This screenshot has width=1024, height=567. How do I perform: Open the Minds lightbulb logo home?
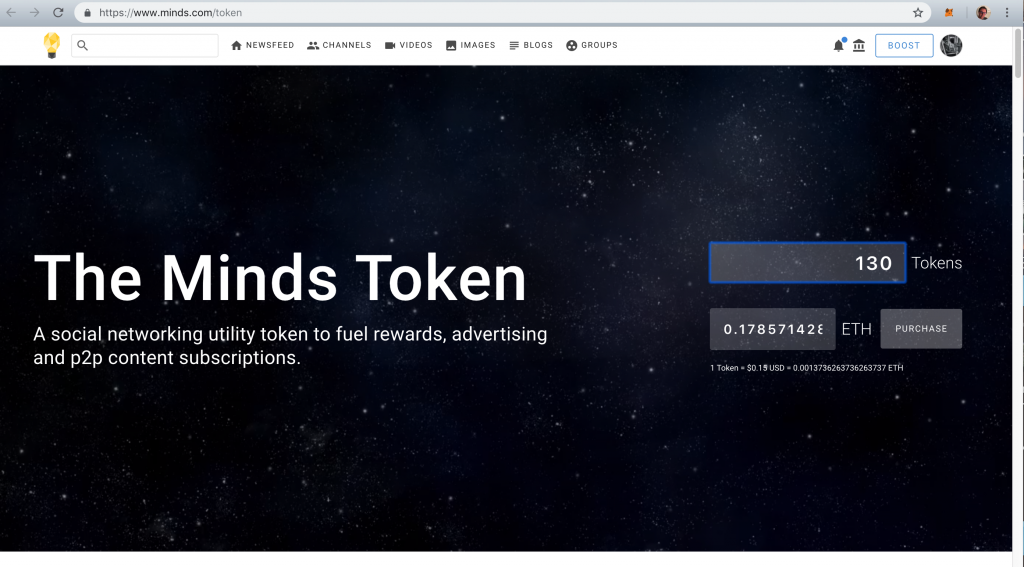point(52,45)
